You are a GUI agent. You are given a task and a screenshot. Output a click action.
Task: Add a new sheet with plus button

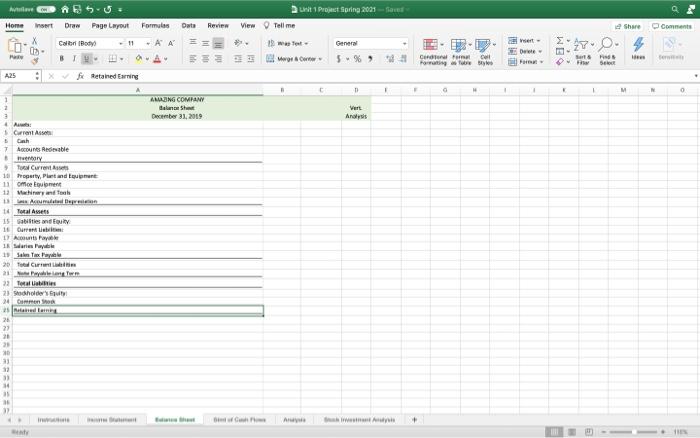point(414,420)
